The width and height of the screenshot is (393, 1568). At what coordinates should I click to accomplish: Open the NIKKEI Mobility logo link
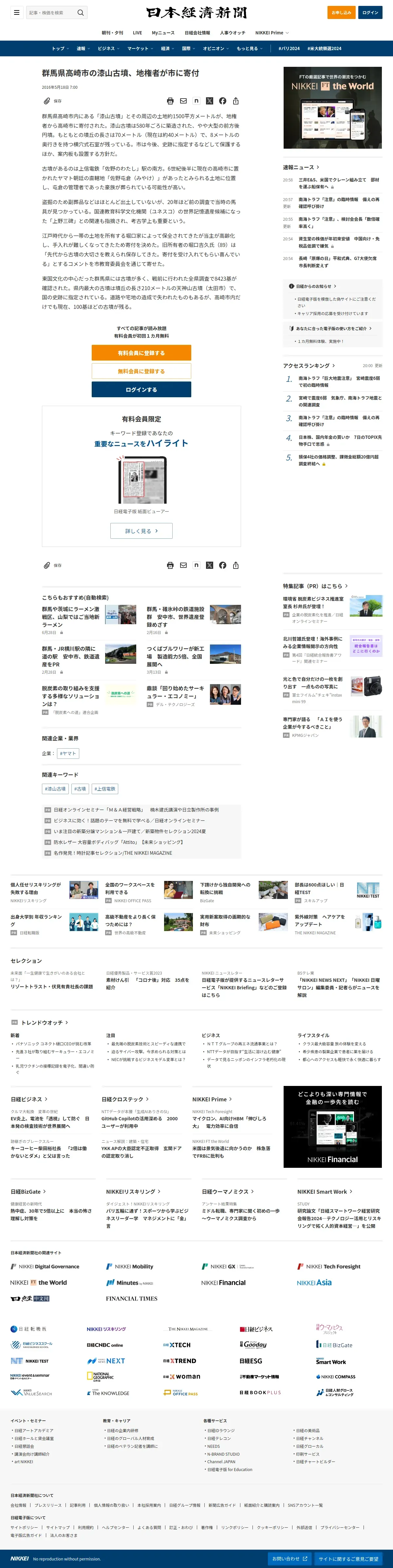[x=130, y=1267]
